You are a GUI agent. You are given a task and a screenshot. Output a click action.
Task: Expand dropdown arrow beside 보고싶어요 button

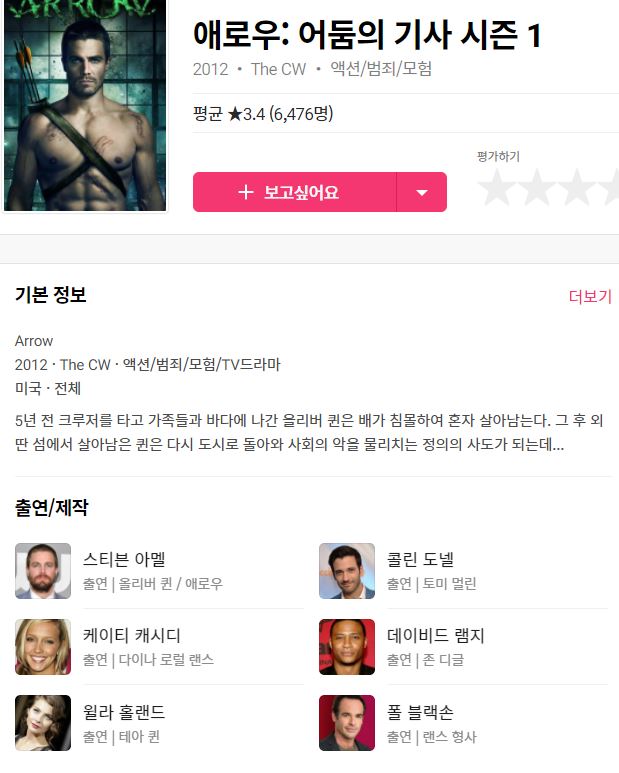422,192
